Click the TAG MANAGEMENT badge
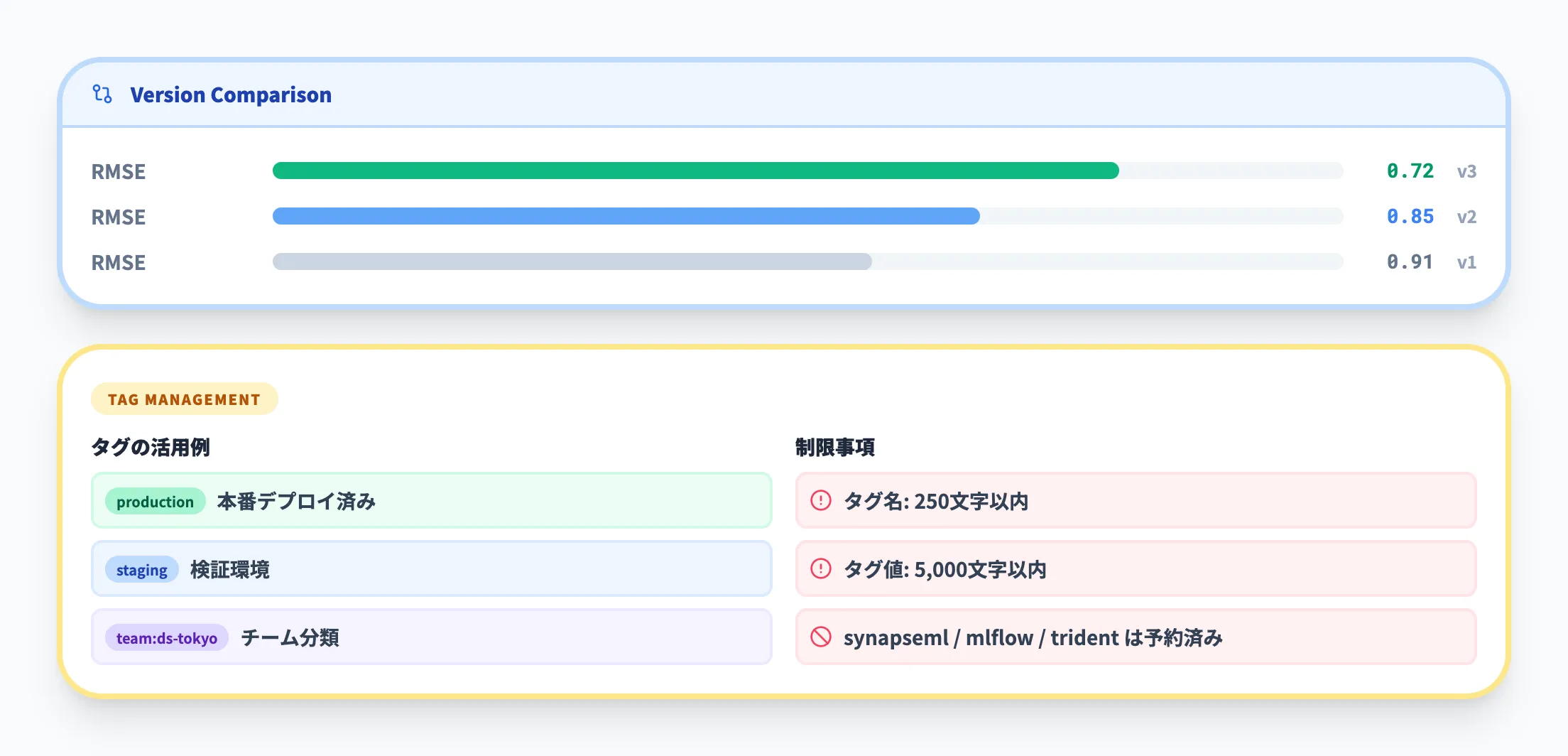The width and height of the screenshot is (1568, 756). 184,399
